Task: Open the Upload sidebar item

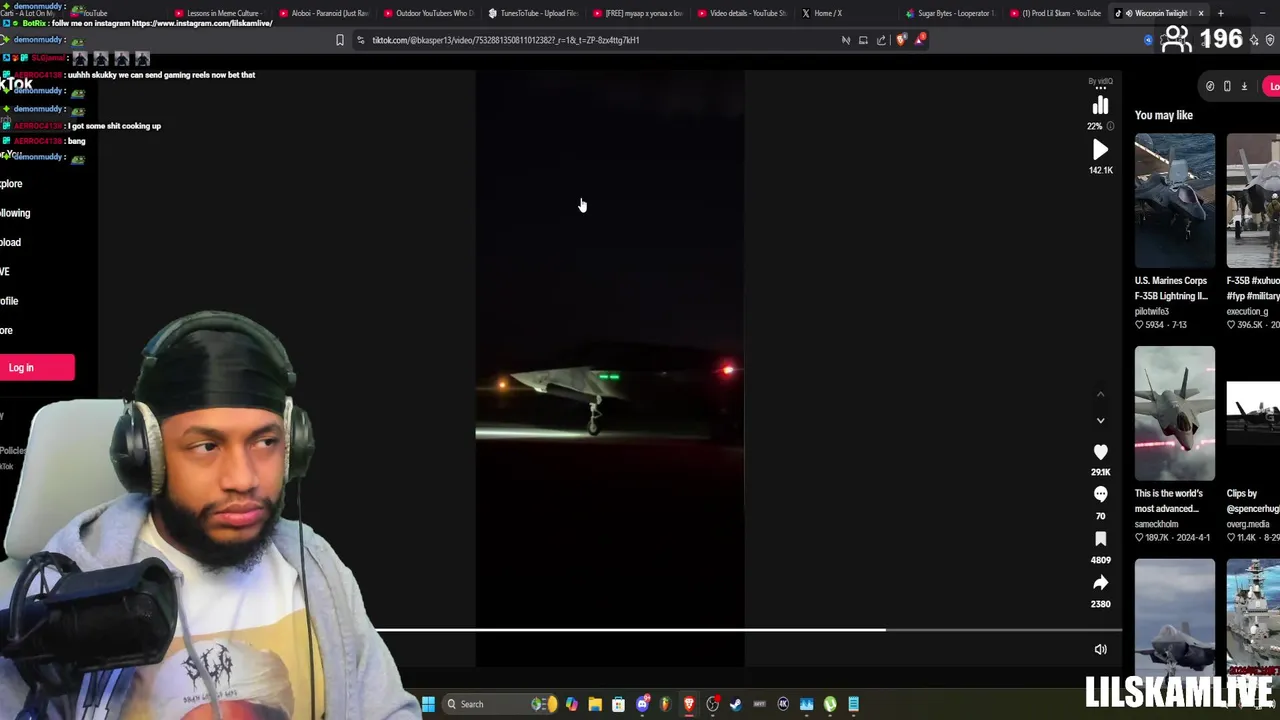Action: (x=10, y=242)
